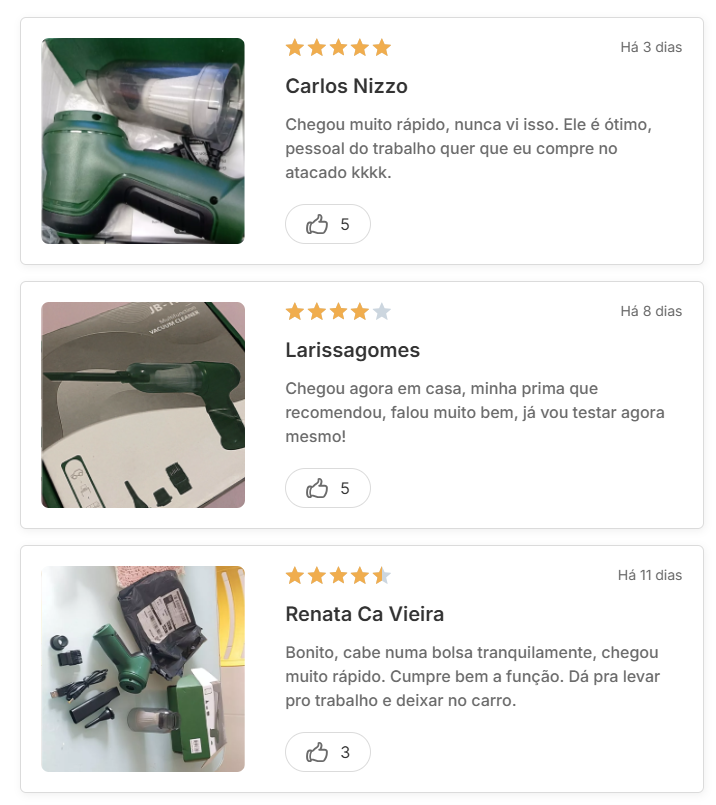This screenshot has width=716, height=805.
Task: Select the reviewer name Carlos Nizzo
Action: [346, 86]
